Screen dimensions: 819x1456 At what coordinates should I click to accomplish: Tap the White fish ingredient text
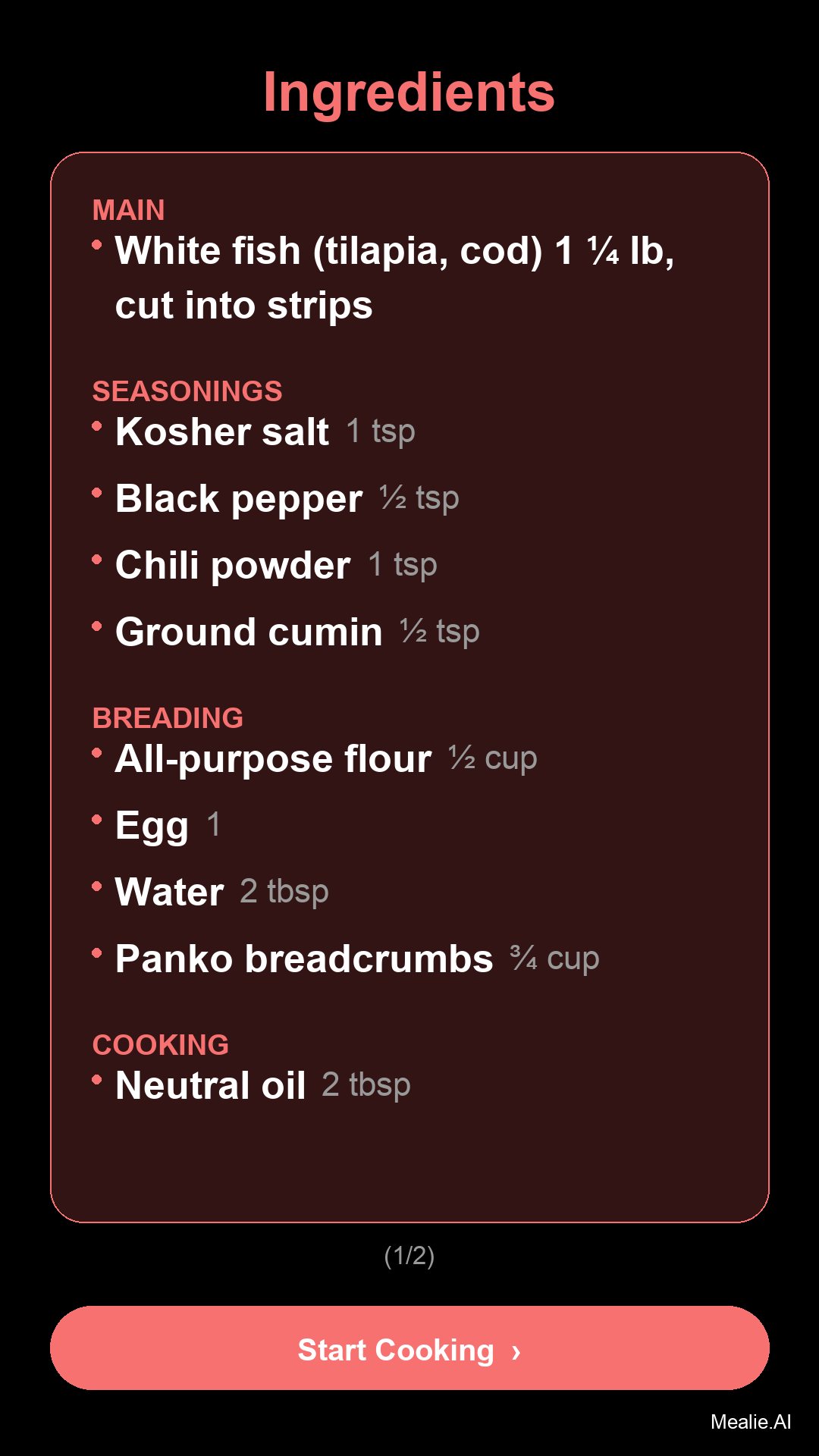click(x=394, y=278)
